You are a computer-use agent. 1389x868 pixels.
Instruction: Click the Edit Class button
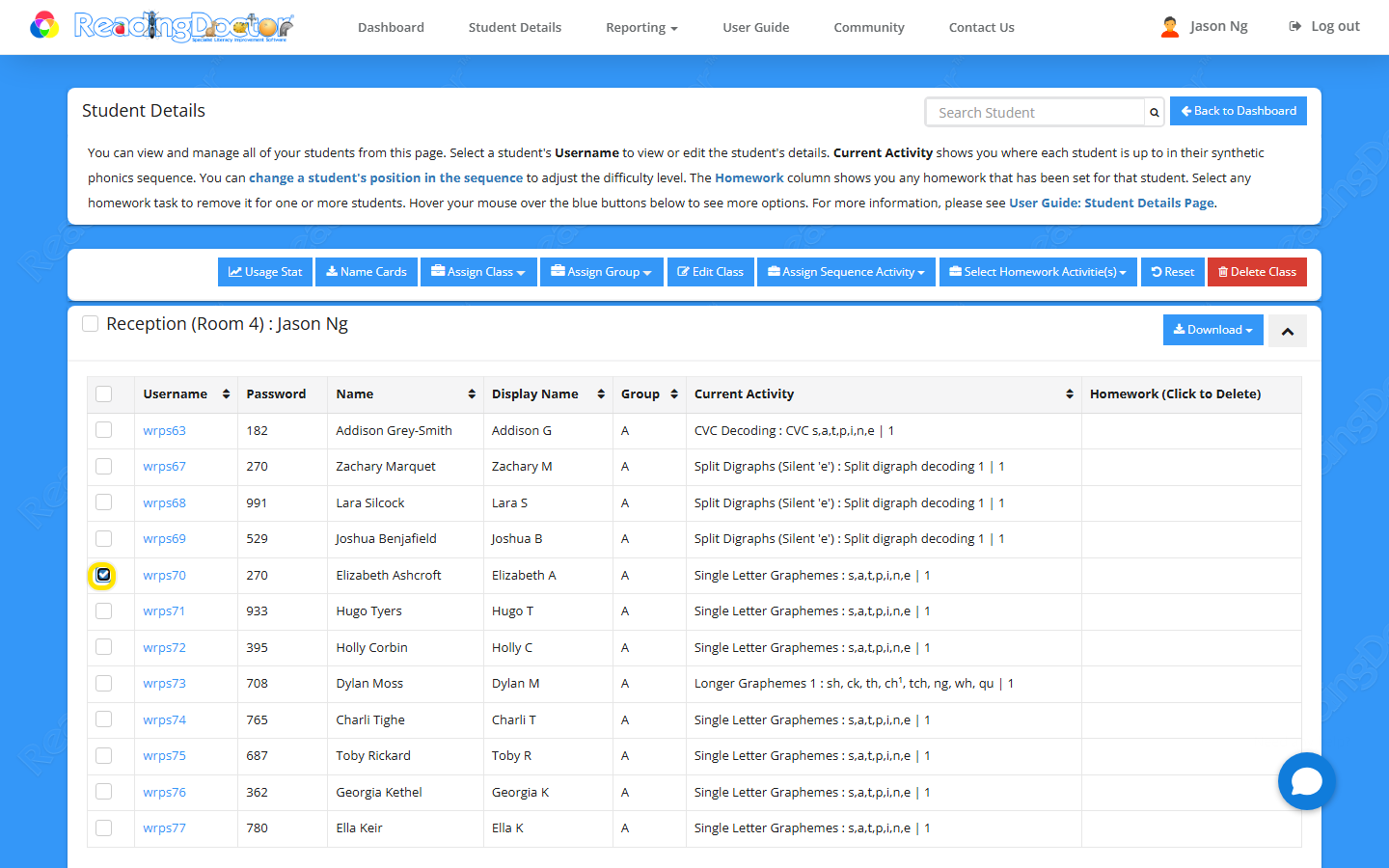[710, 272]
